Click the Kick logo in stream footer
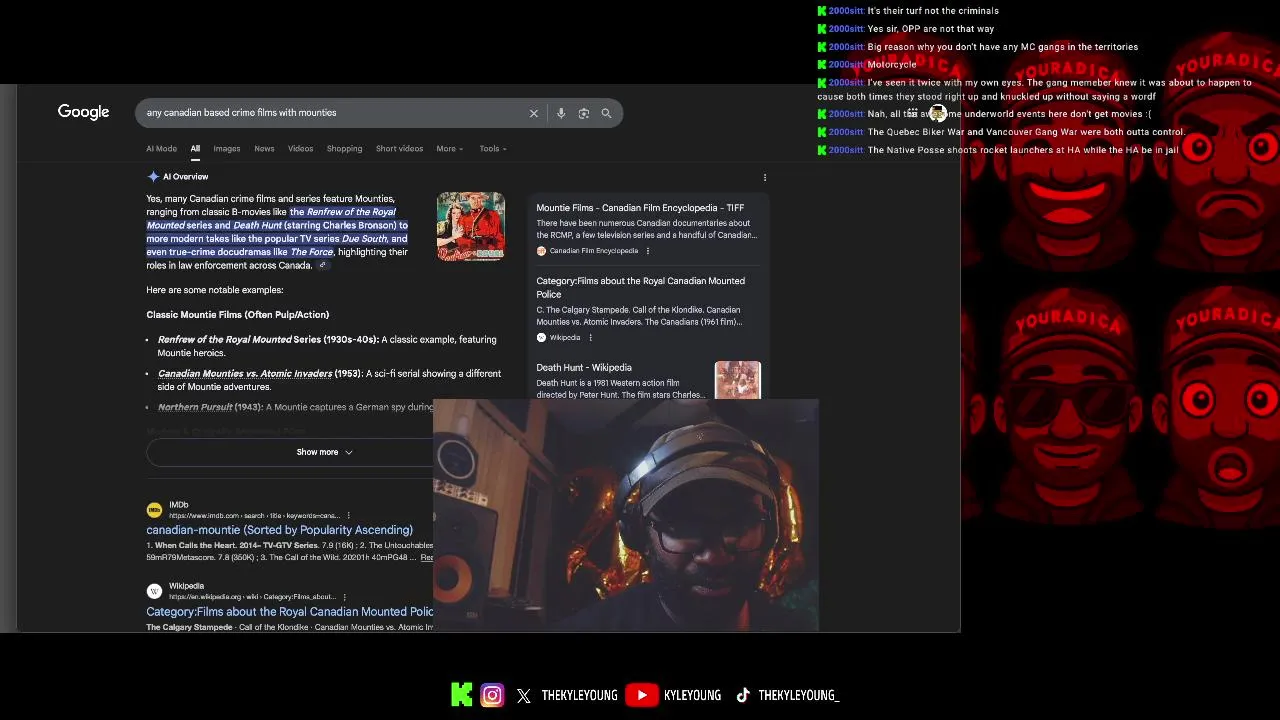1280x720 pixels. (x=461, y=695)
